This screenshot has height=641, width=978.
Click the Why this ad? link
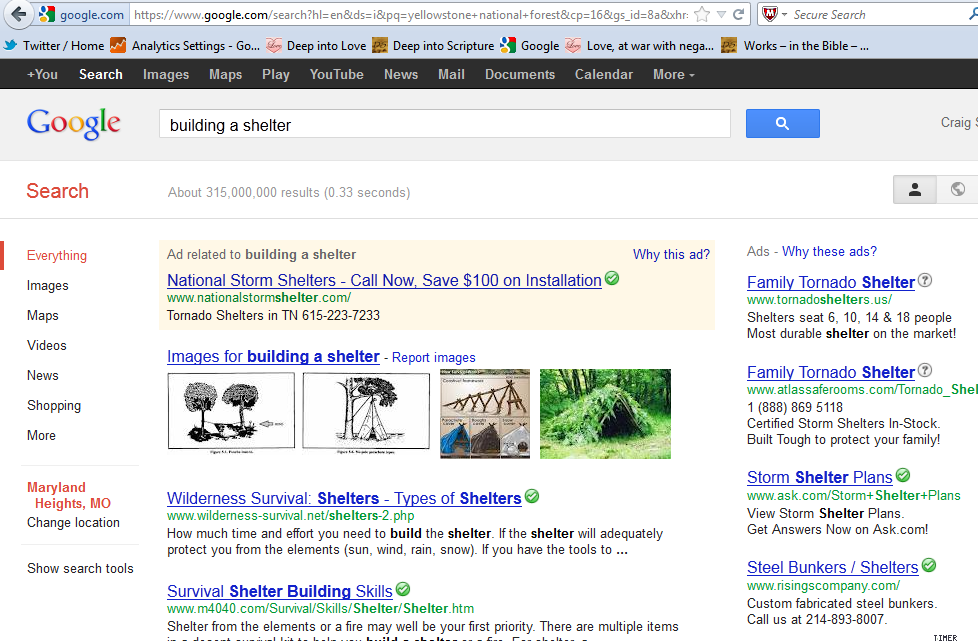[x=671, y=254]
